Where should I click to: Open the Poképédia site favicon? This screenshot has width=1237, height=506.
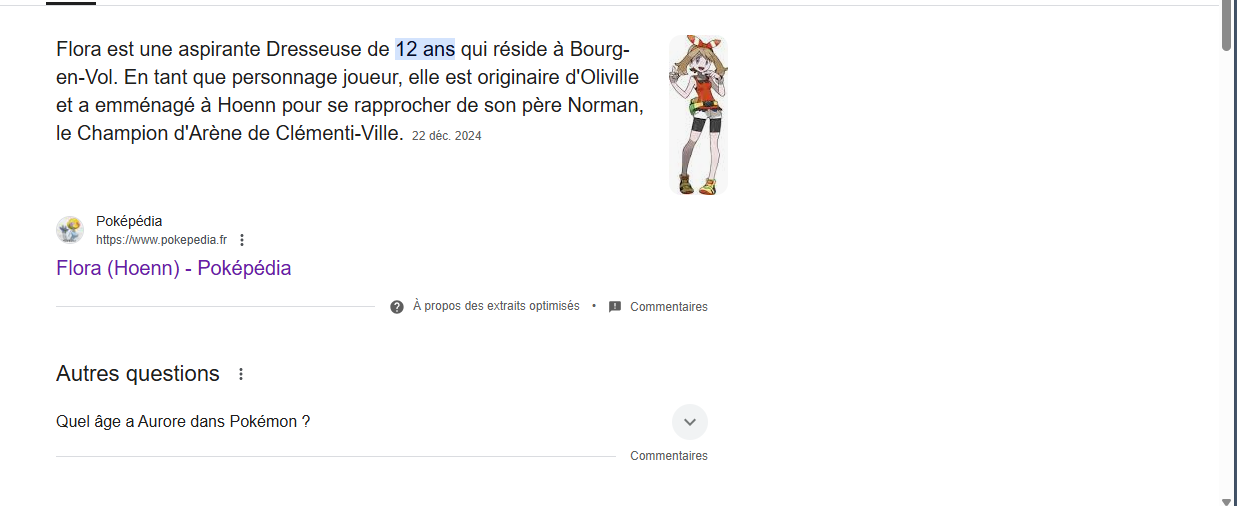[70, 230]
